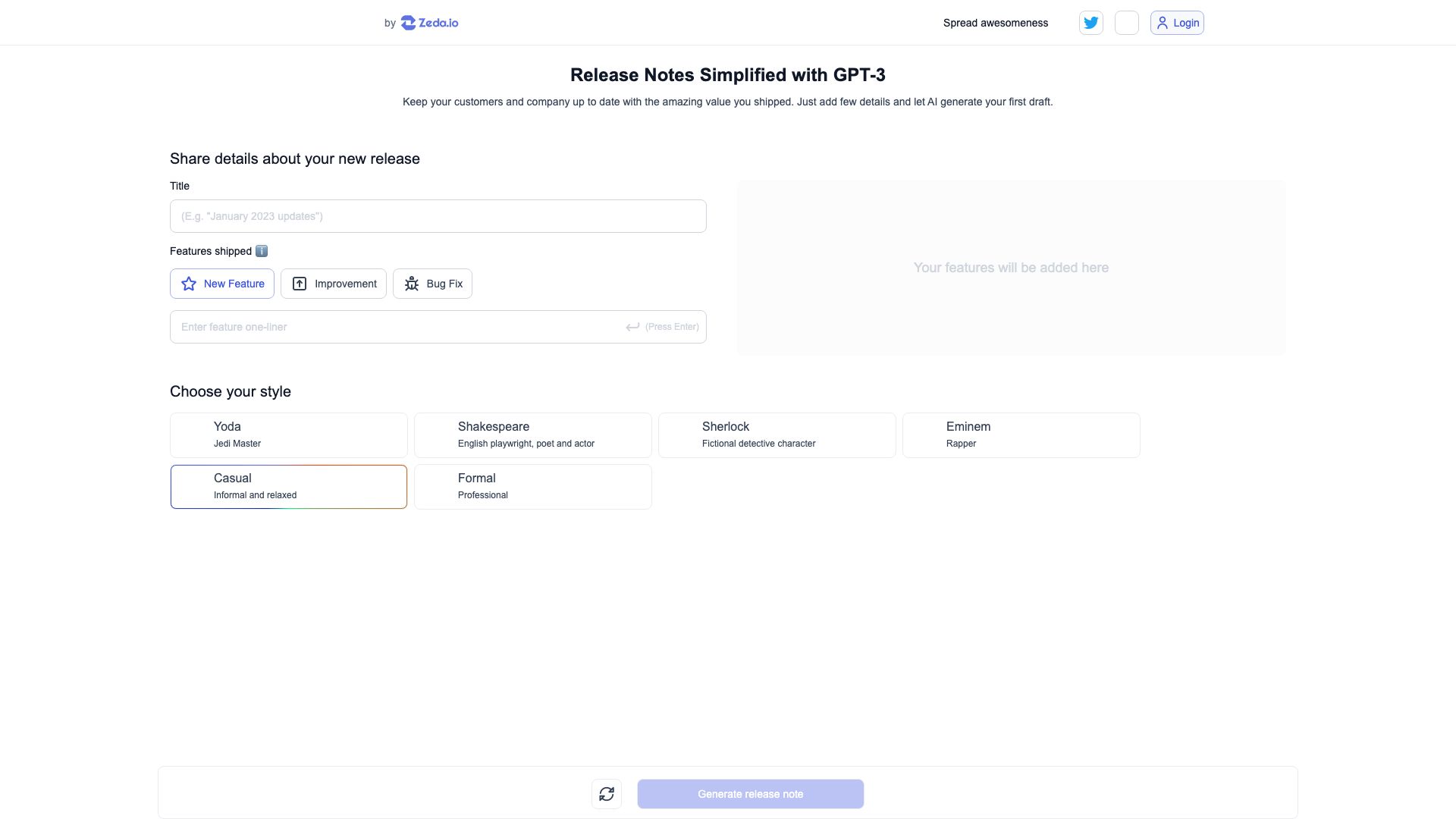The height and width of the screenshot is (819, 1456).
Task: Click Generate release note button
Action: 751,794
